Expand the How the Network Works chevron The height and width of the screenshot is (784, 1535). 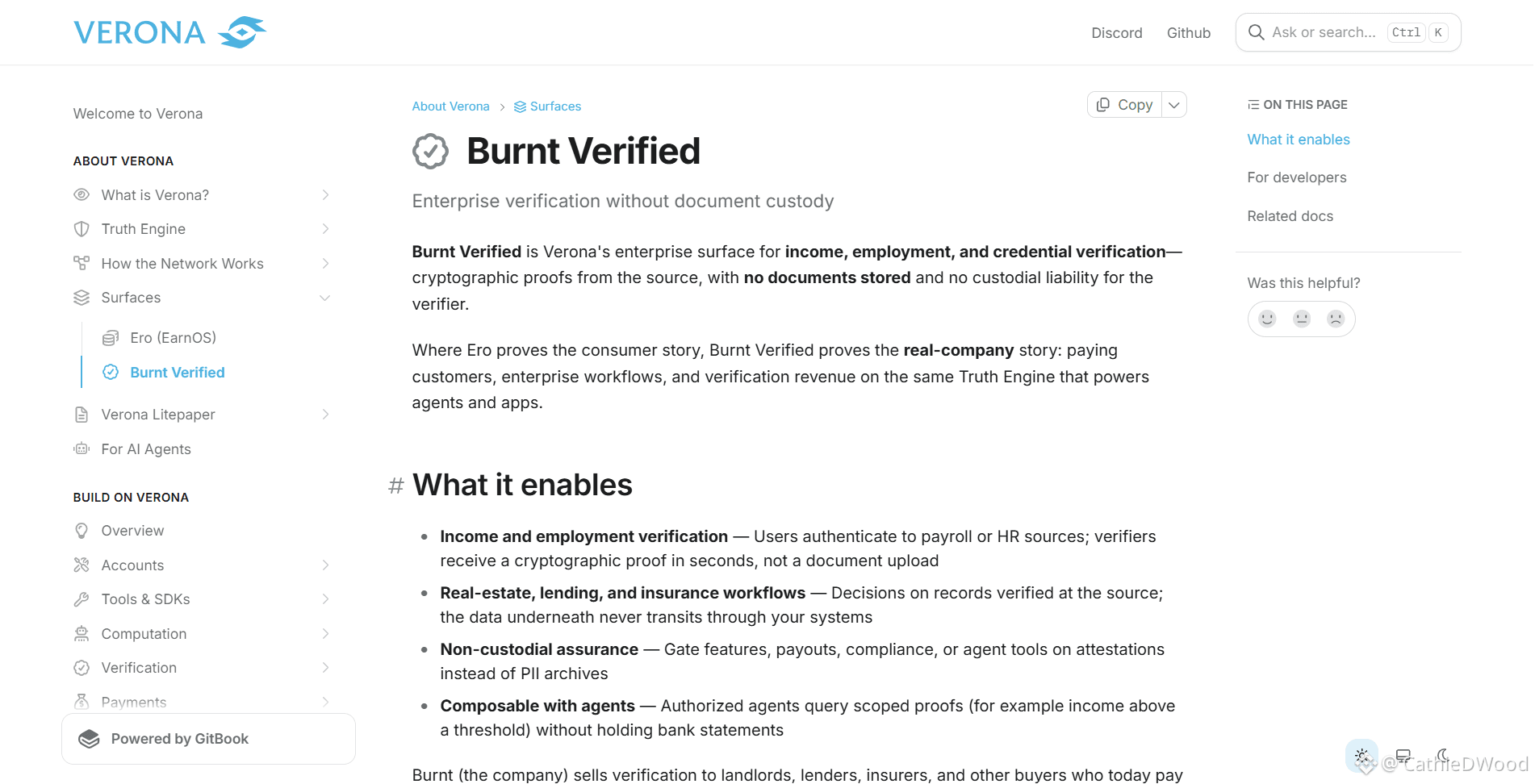(325, 264)
